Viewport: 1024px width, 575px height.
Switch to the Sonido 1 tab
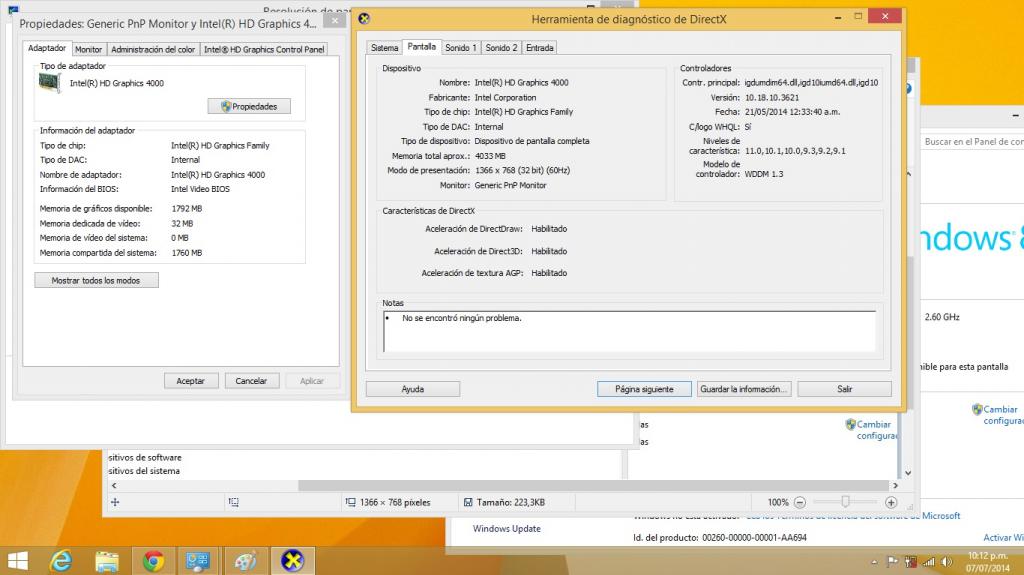point(461,48)
